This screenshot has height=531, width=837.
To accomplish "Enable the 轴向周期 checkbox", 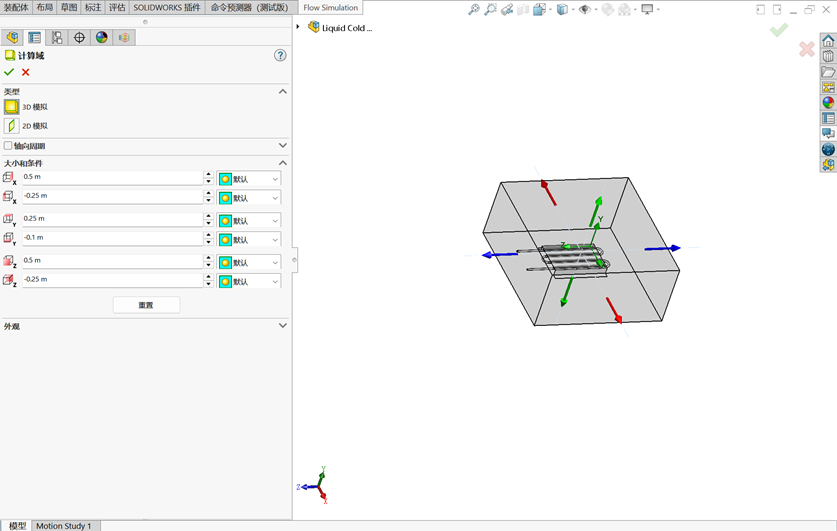I will click(x=8, y=145).
